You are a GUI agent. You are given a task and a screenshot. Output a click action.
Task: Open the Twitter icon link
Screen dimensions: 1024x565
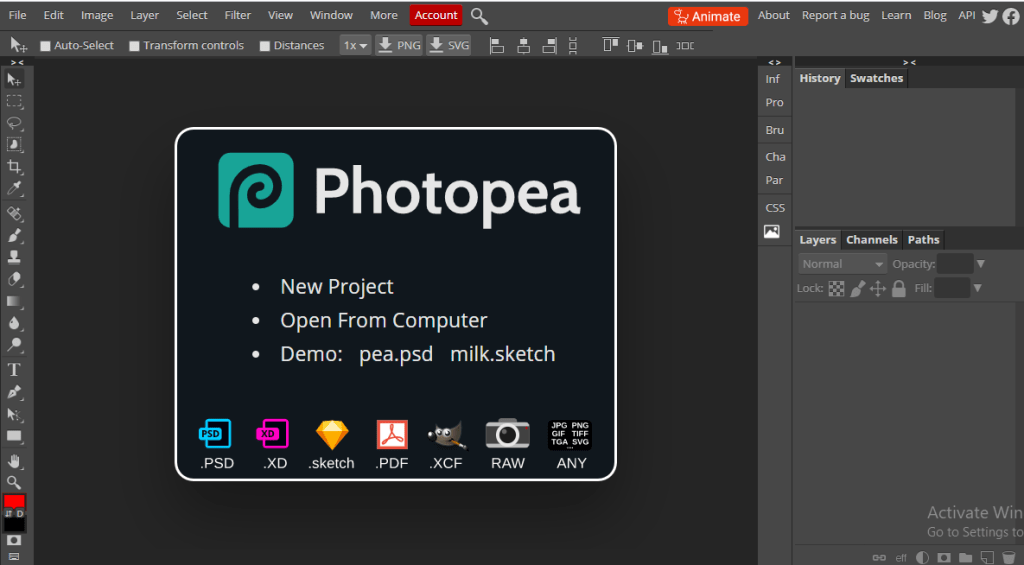(x=990, y=16)
